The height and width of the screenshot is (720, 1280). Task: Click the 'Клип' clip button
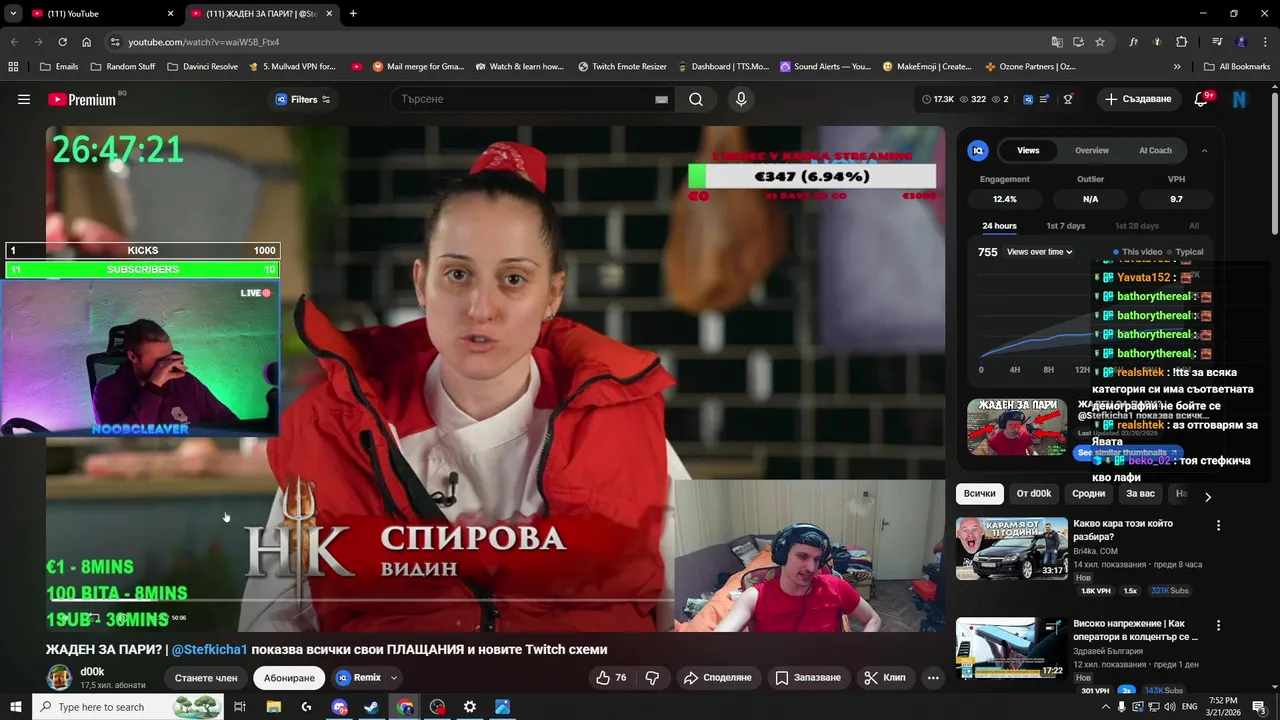(885, 677)
